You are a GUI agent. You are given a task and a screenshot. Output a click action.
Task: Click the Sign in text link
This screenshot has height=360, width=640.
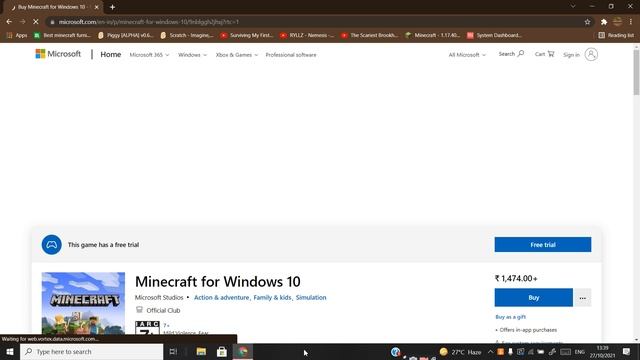pyautogui.click(x=571, y=55)
